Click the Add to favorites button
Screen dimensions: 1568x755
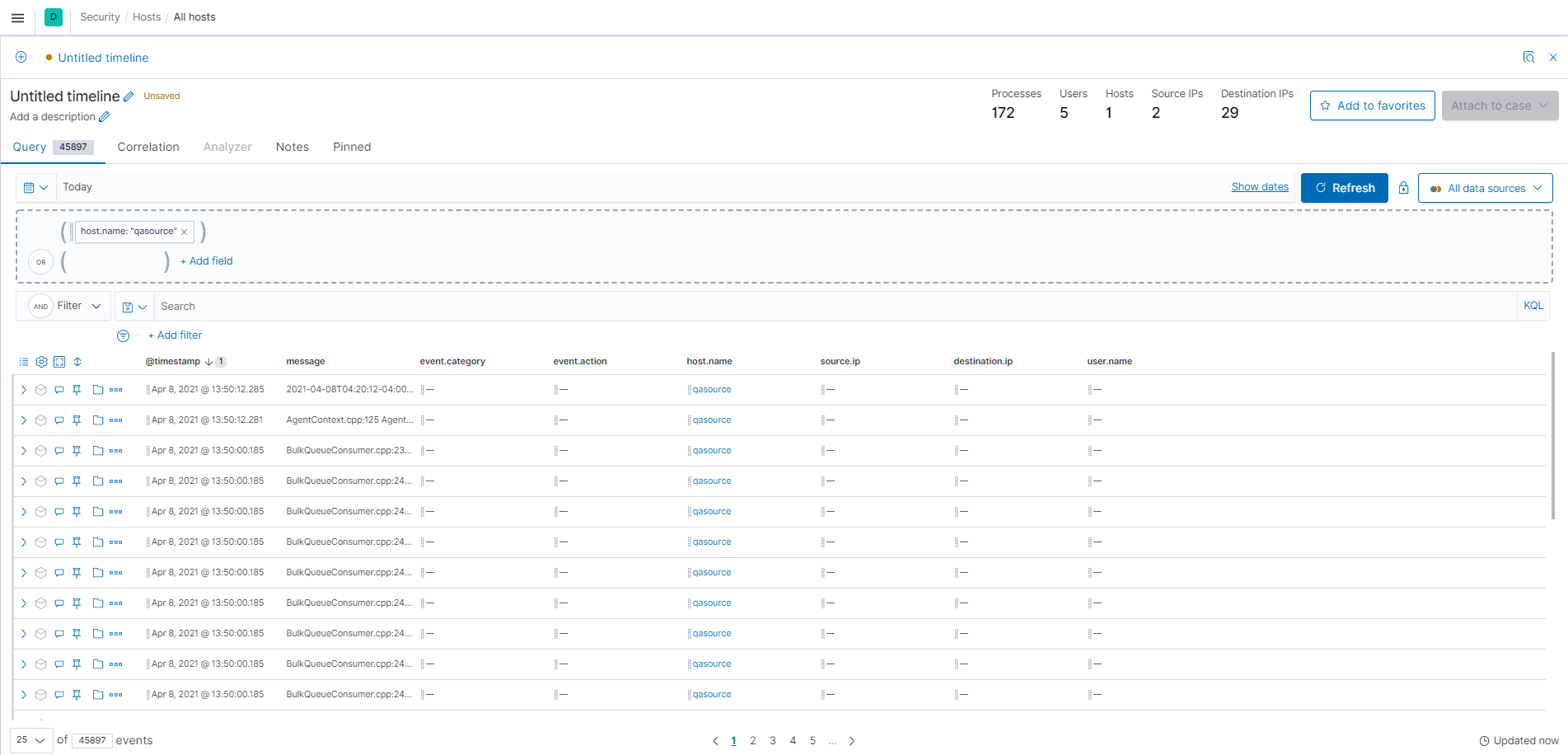(x=1372, y=106)
